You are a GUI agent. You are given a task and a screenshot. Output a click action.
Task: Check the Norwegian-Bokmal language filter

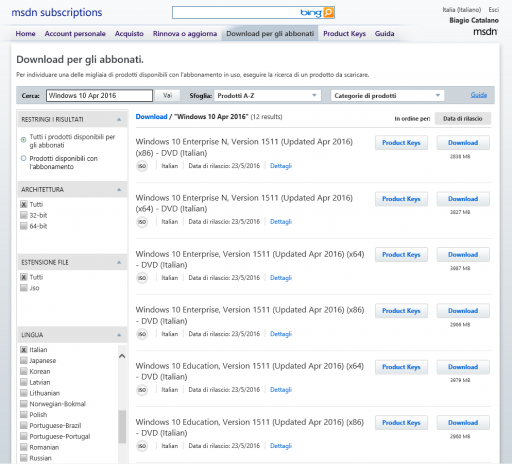tap(24, 404)
